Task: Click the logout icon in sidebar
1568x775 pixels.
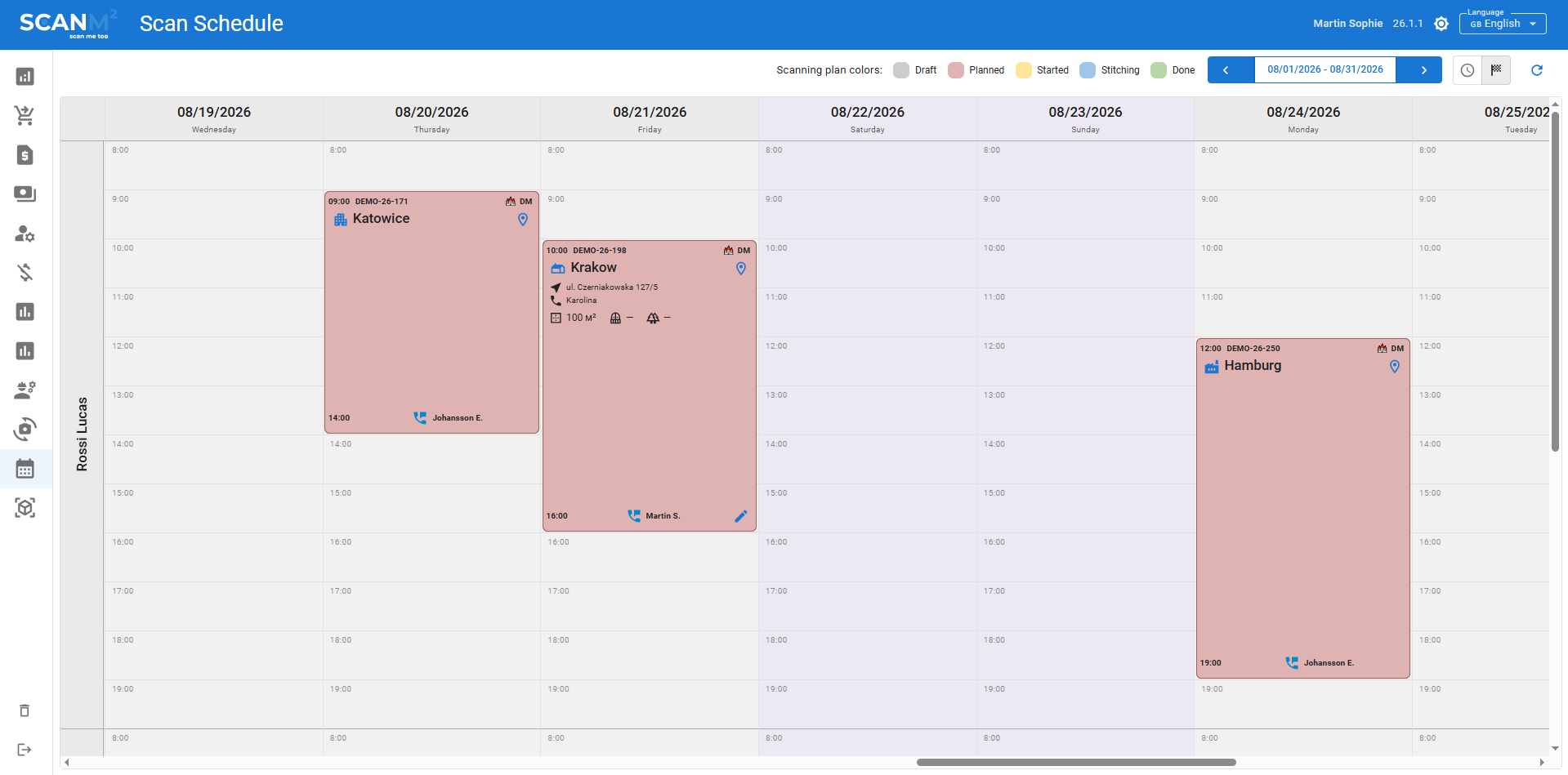Action: pyautogui.click(x=25, y=750)
